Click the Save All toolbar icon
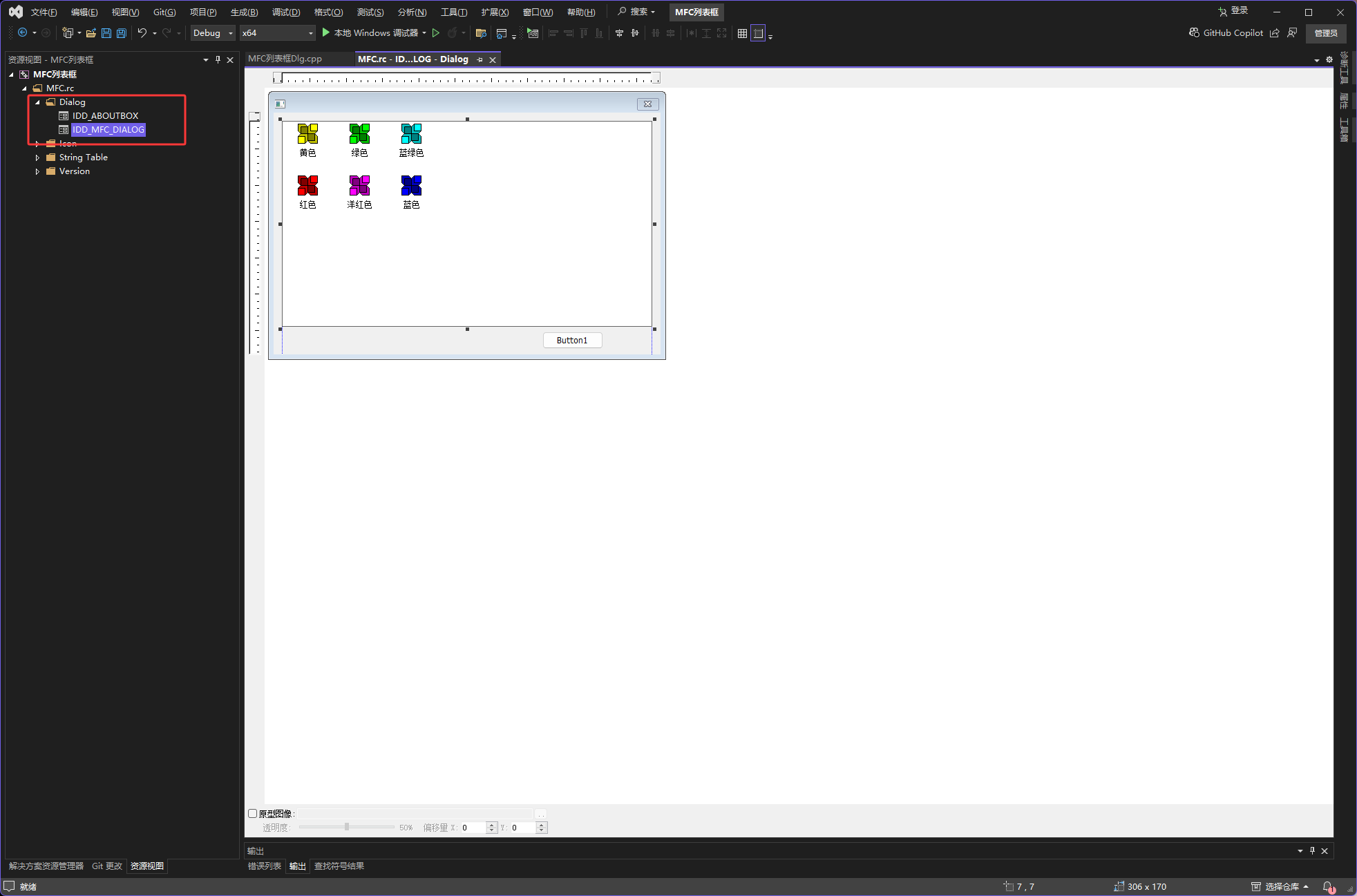 click(122, 33)
